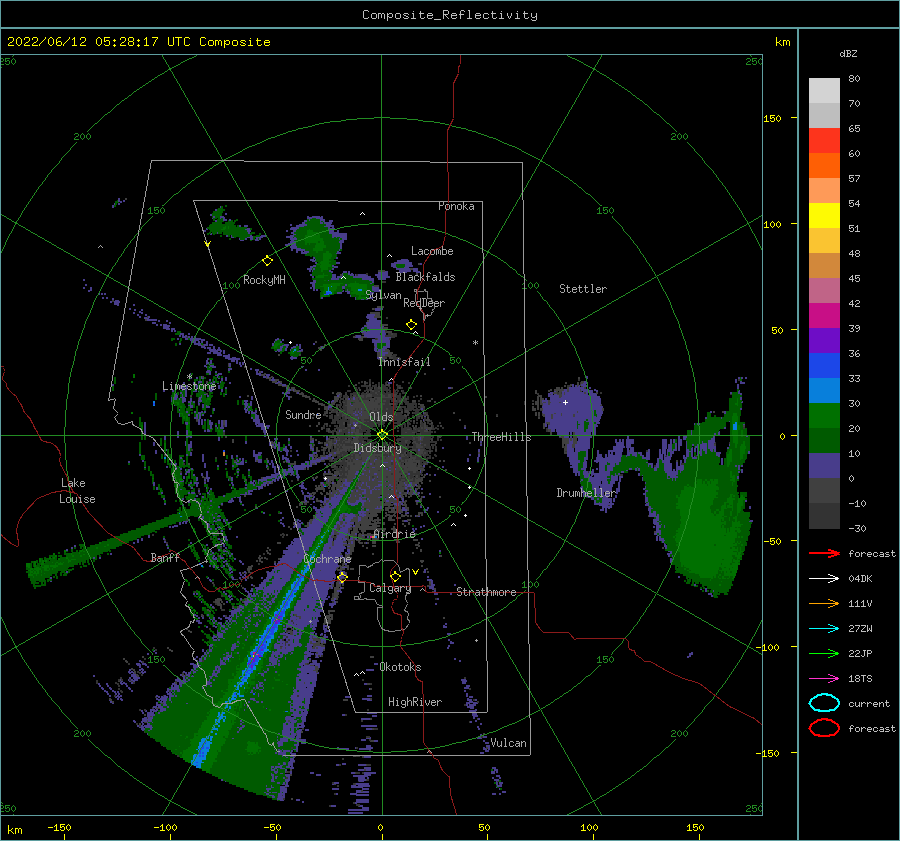Click the yellow diamond inside Calgary outline
The image size is (900, 841).
(x=395, y=576)
